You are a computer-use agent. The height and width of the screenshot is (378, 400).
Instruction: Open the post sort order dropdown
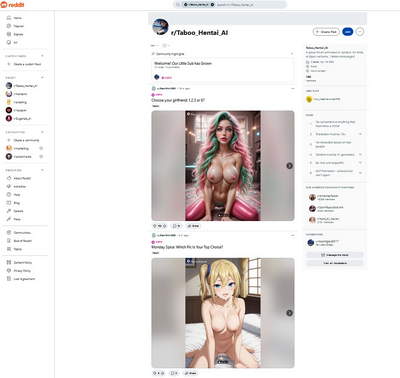pos(155,45)
